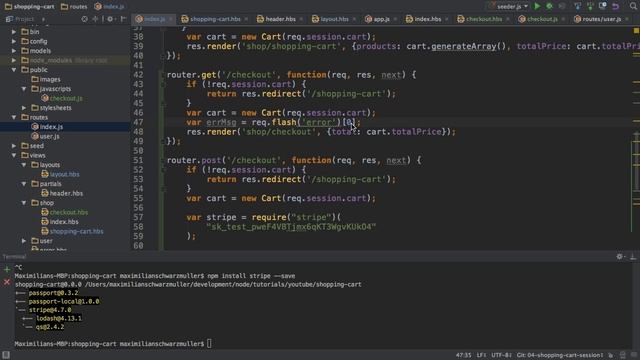Click Git branch 04-shopping-cart-session widget
This screenshot has height=360, width=640.
pos(560,355)
